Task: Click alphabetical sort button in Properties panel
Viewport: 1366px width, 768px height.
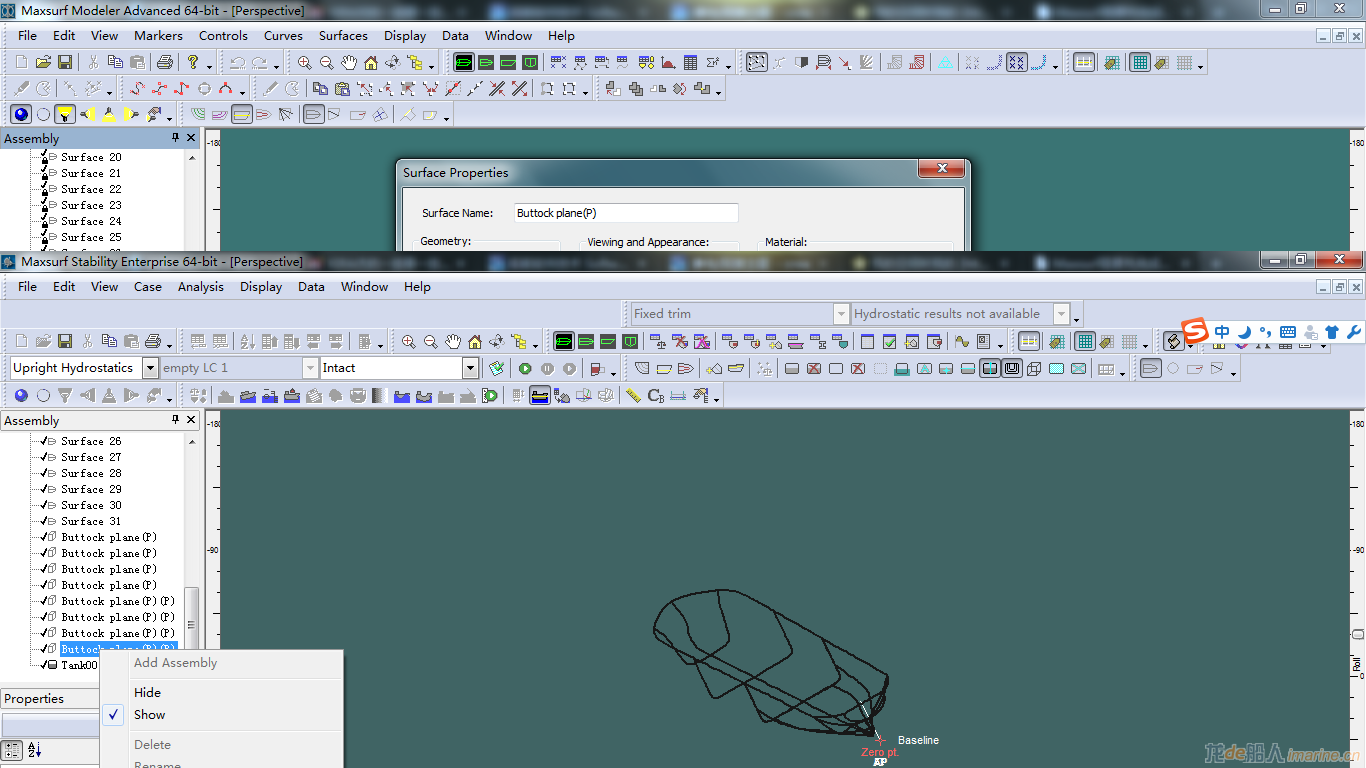Action: (x=34, y=750)
